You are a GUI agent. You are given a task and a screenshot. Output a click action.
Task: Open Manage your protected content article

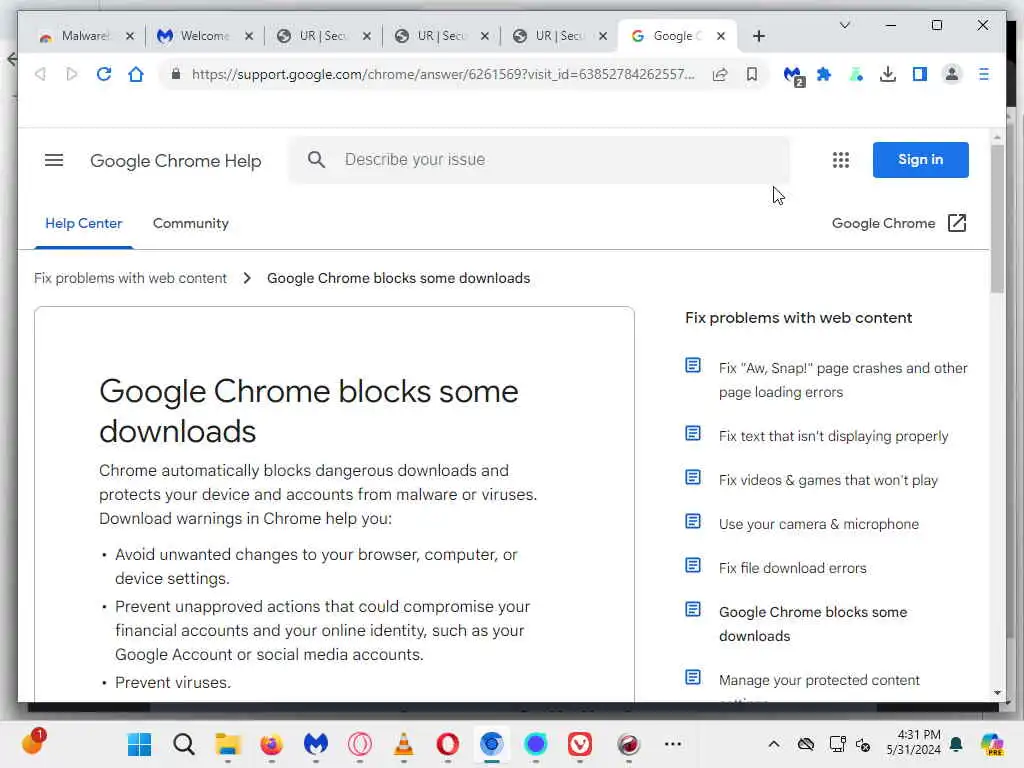[x=819, y=680]
